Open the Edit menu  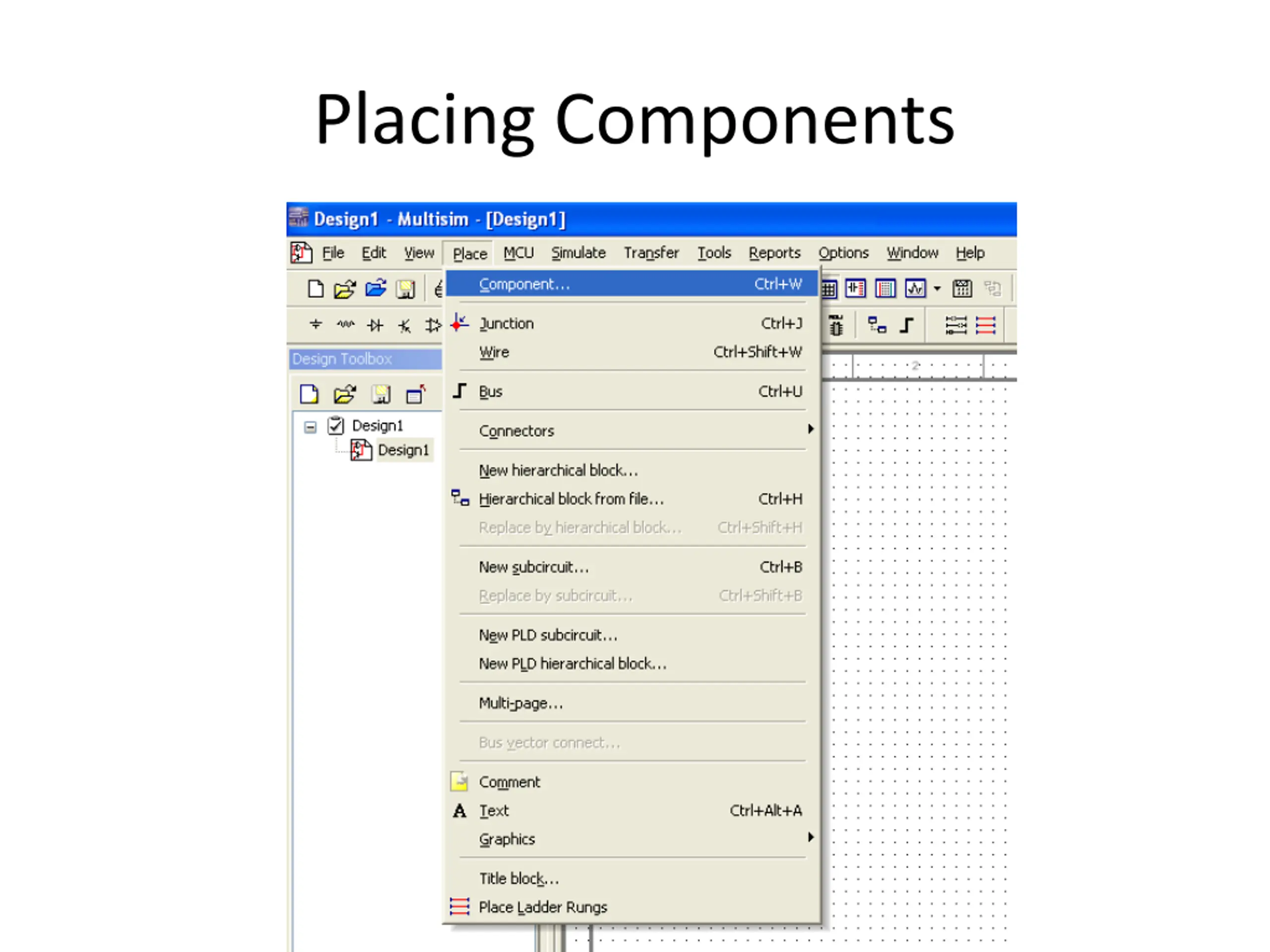(374, 252)
